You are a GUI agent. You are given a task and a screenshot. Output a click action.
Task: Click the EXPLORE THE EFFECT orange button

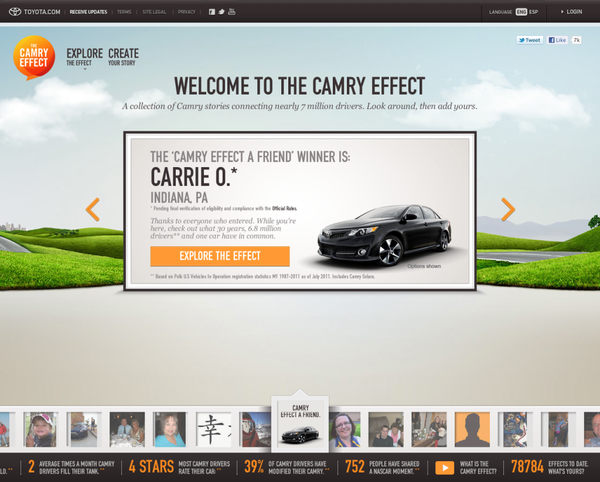point(220,256)
